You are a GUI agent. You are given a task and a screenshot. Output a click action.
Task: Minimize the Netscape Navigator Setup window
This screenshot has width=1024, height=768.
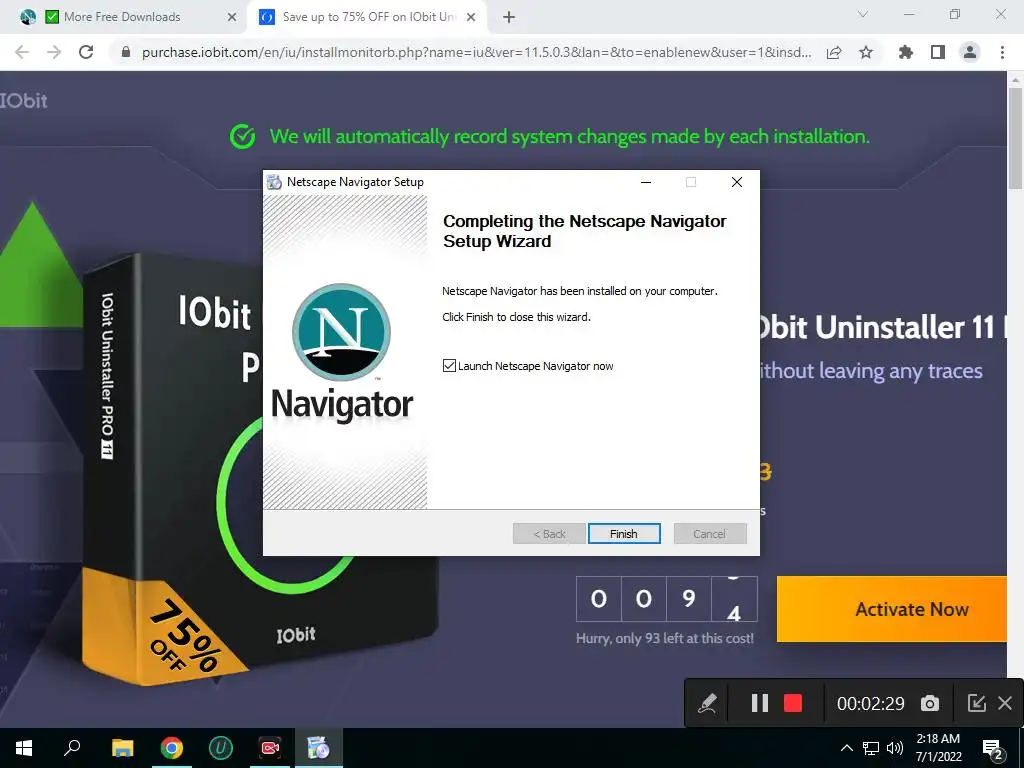[x=646, y=182]
